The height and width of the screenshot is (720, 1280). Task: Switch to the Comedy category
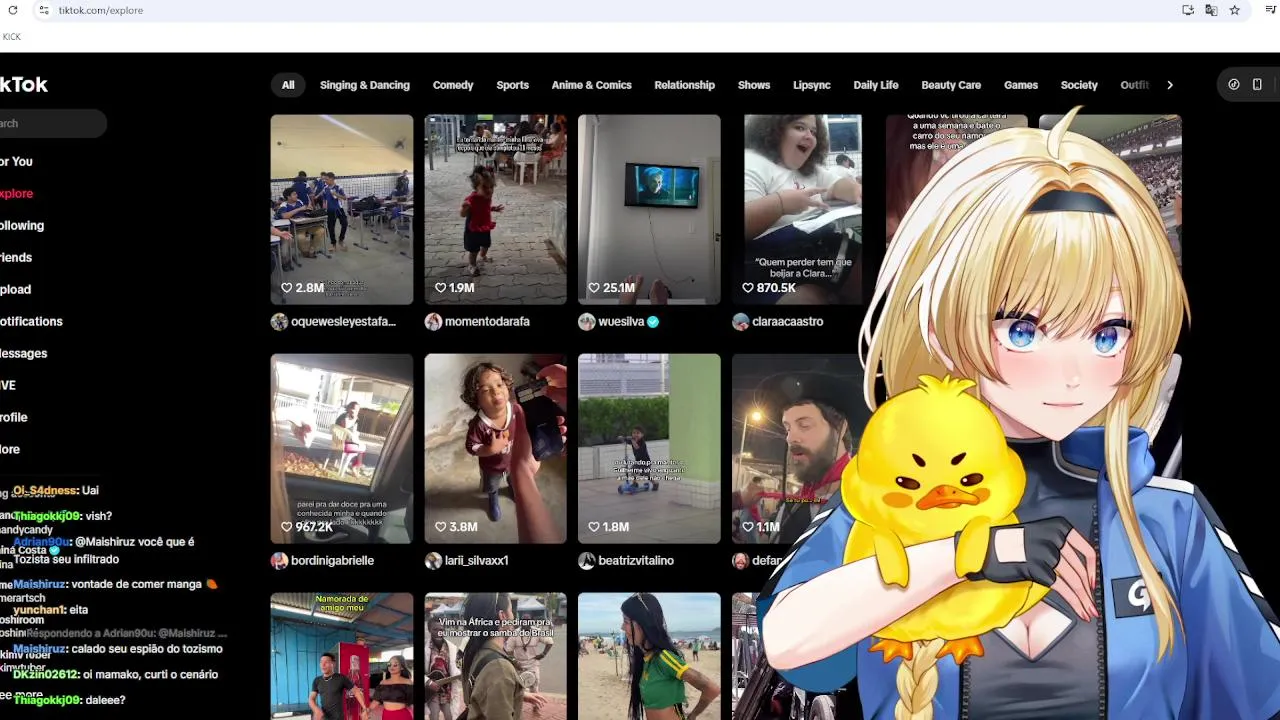(x=453, y=85)
